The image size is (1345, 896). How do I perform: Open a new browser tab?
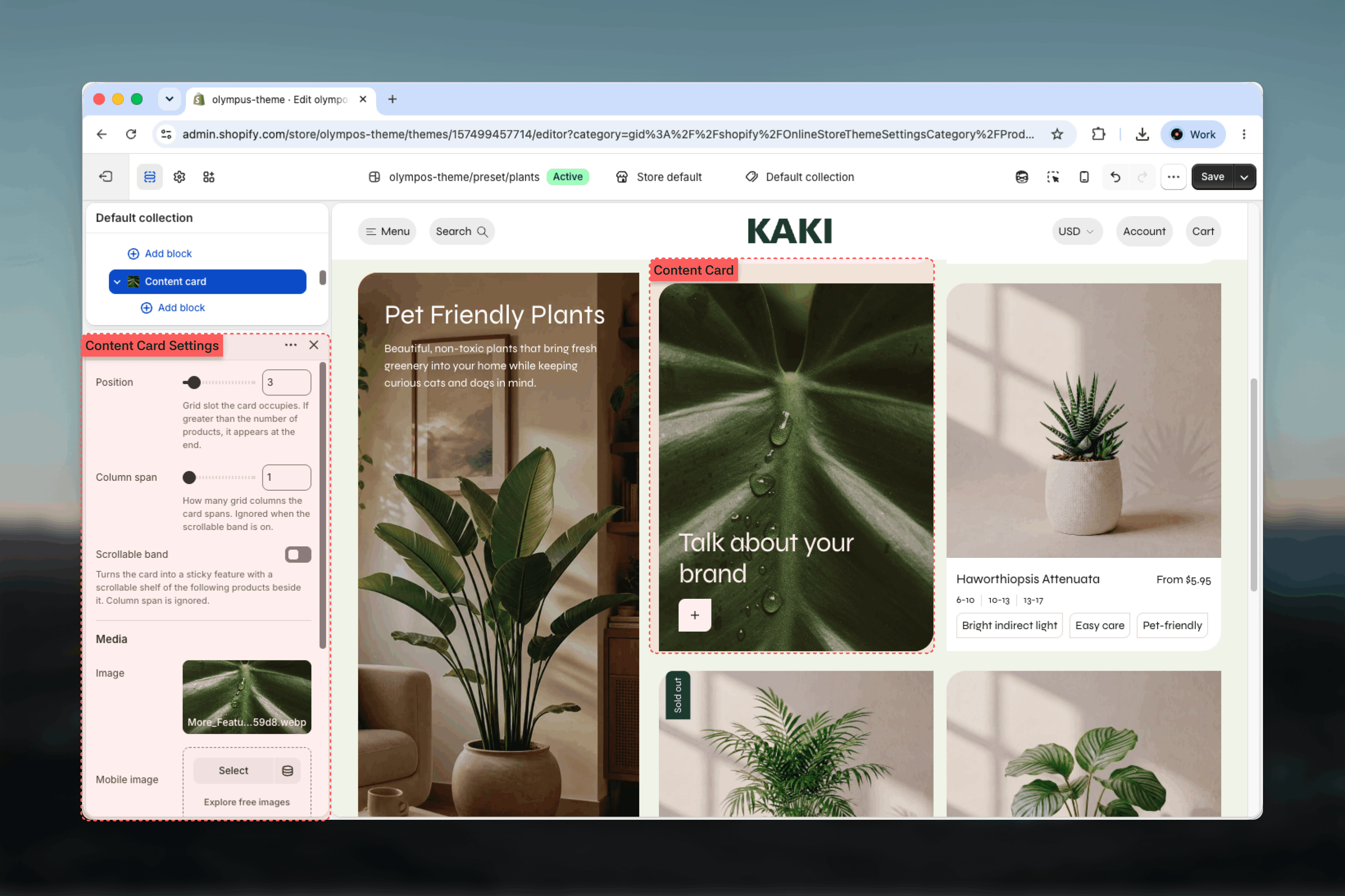click(392, 99)
